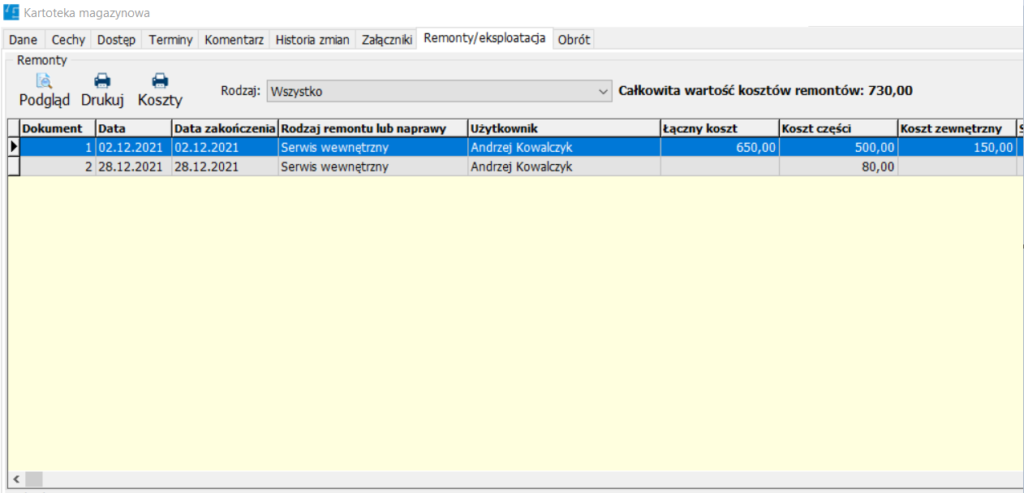1024x493 pixels.
Task: Click the Koszt części column header
Action: coord(837,128)
